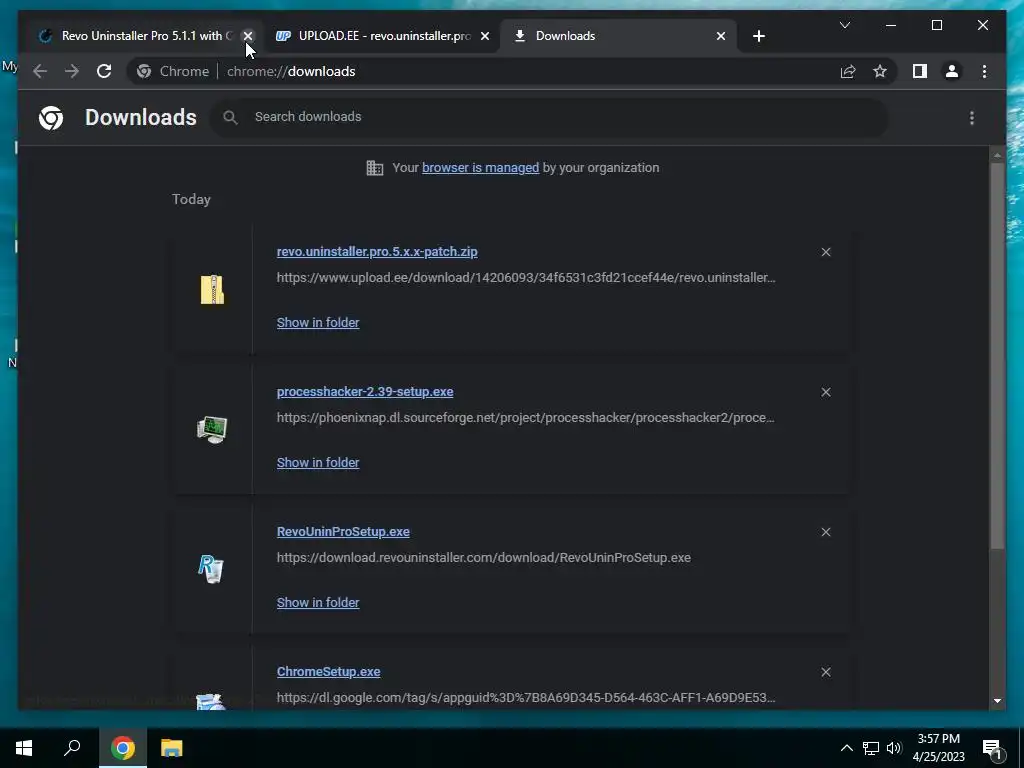The height and width of the screenshot is (768, 1024).
Task: Click the Chrome logo beside Downloads title
Action: click(51, 118)
